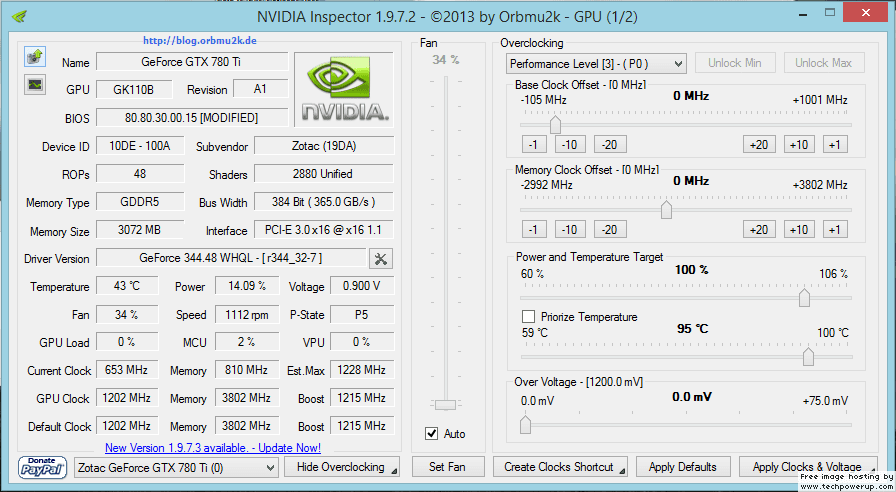Image resolution: width=896 pixels, height=492 pixels.
Task: Open the hardware monitor graph icon
Action: 35,85
